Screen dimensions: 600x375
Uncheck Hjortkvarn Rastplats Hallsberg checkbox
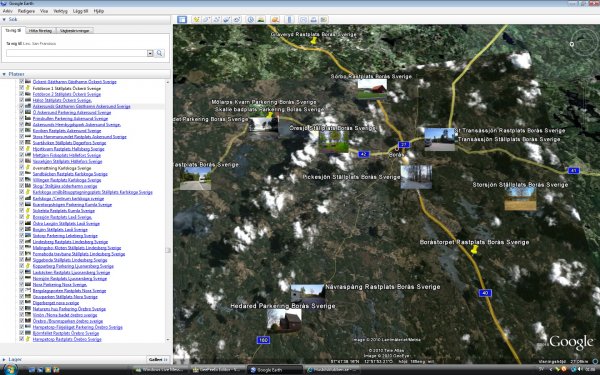tap(21, 149)
